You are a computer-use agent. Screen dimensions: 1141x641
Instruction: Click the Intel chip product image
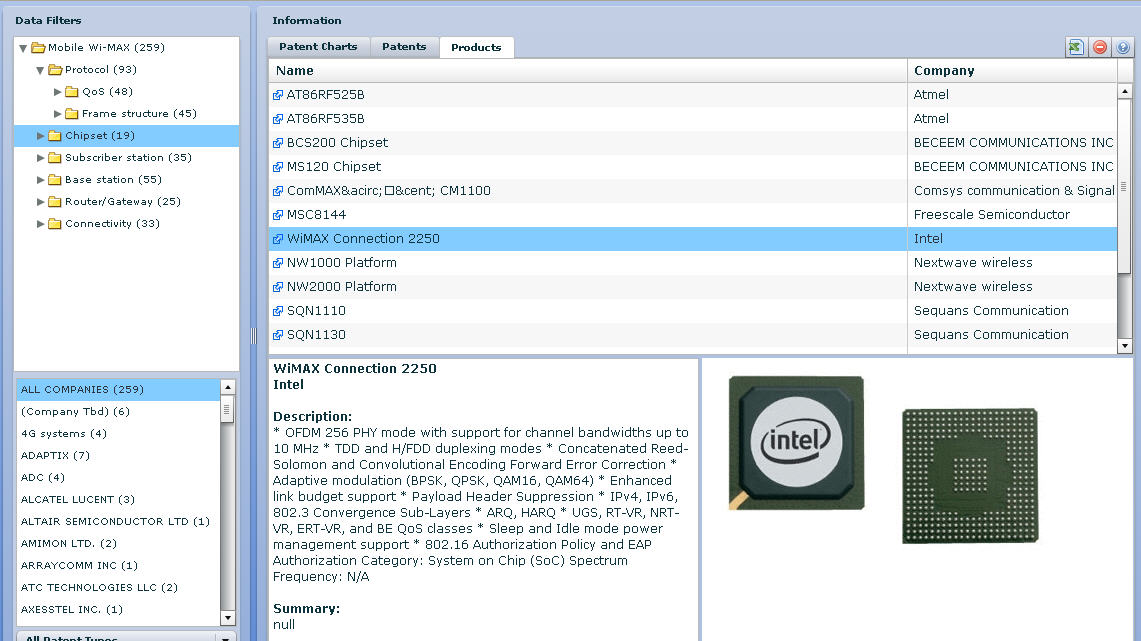[x=796, y=443]
